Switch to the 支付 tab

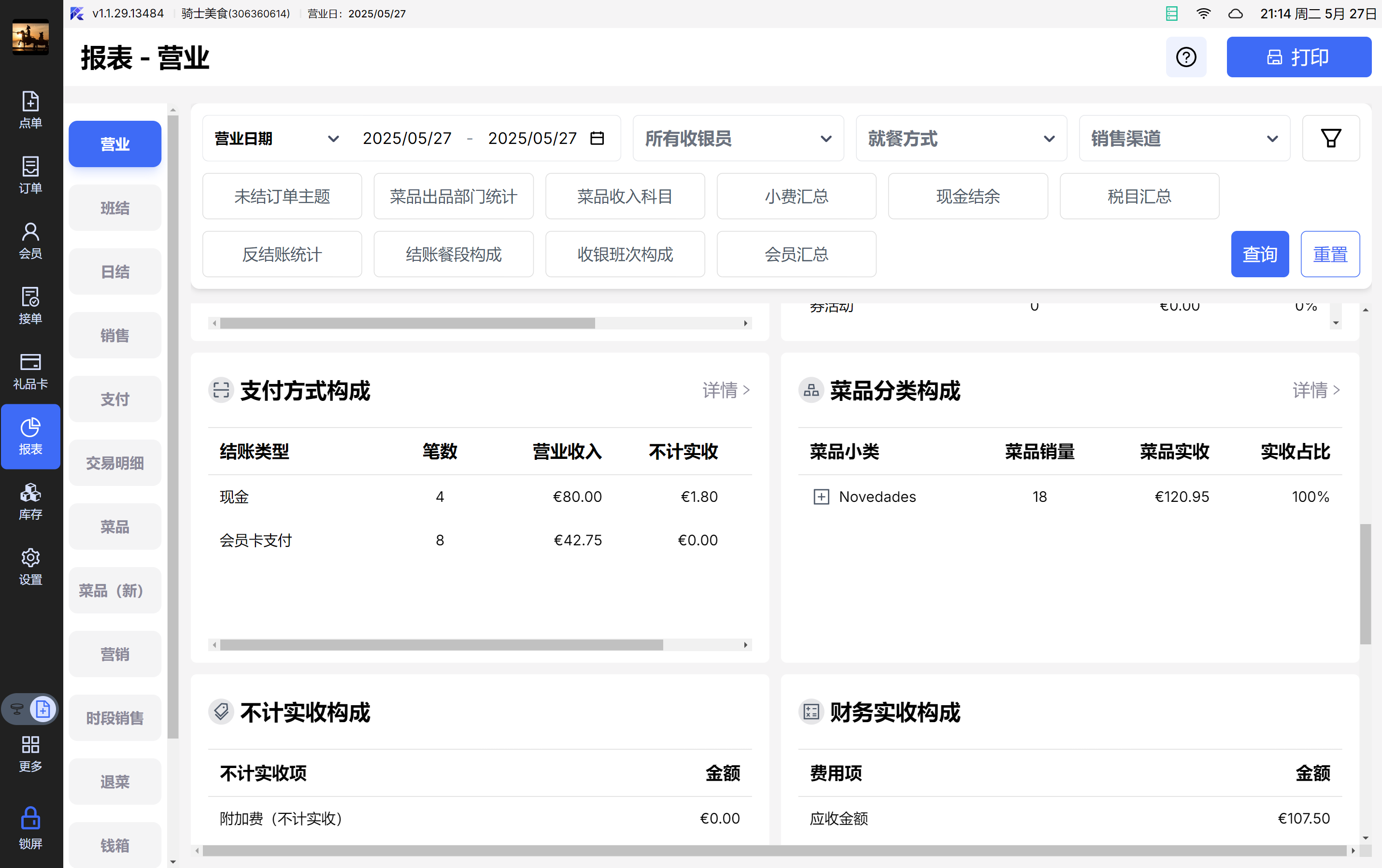pos(115,399)
